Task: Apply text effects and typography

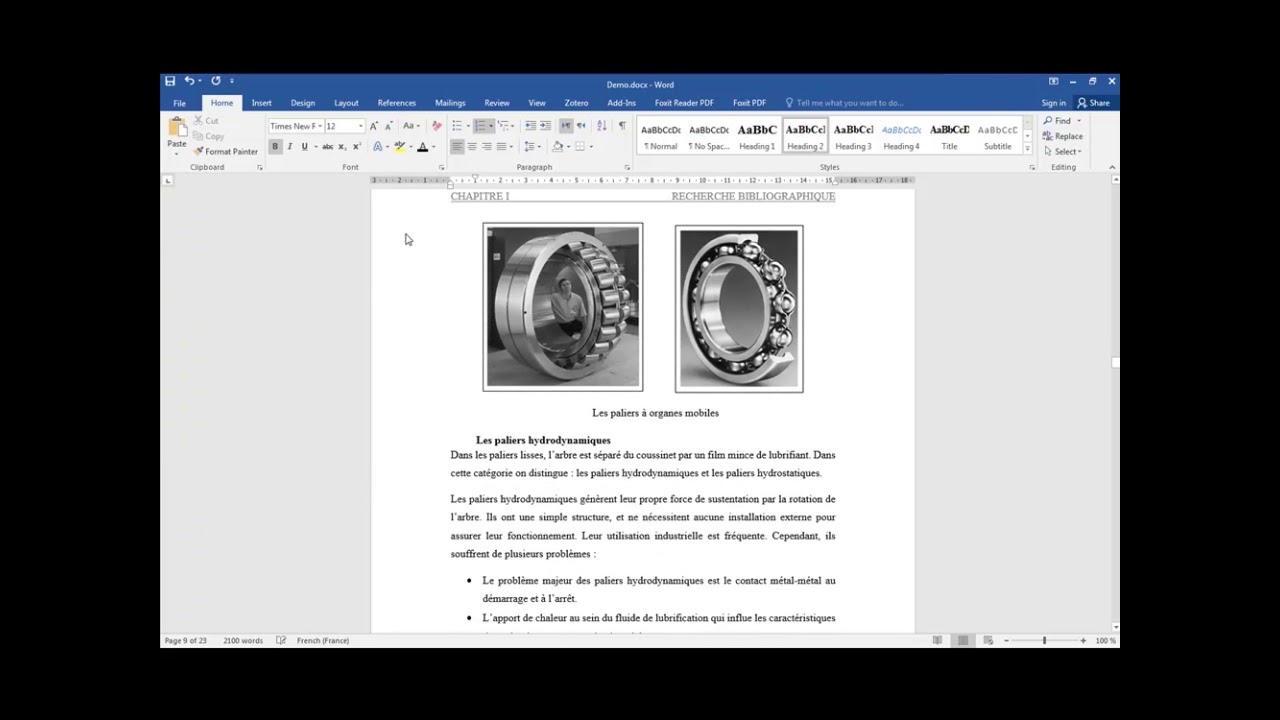Action: click(x=378, y=147)
